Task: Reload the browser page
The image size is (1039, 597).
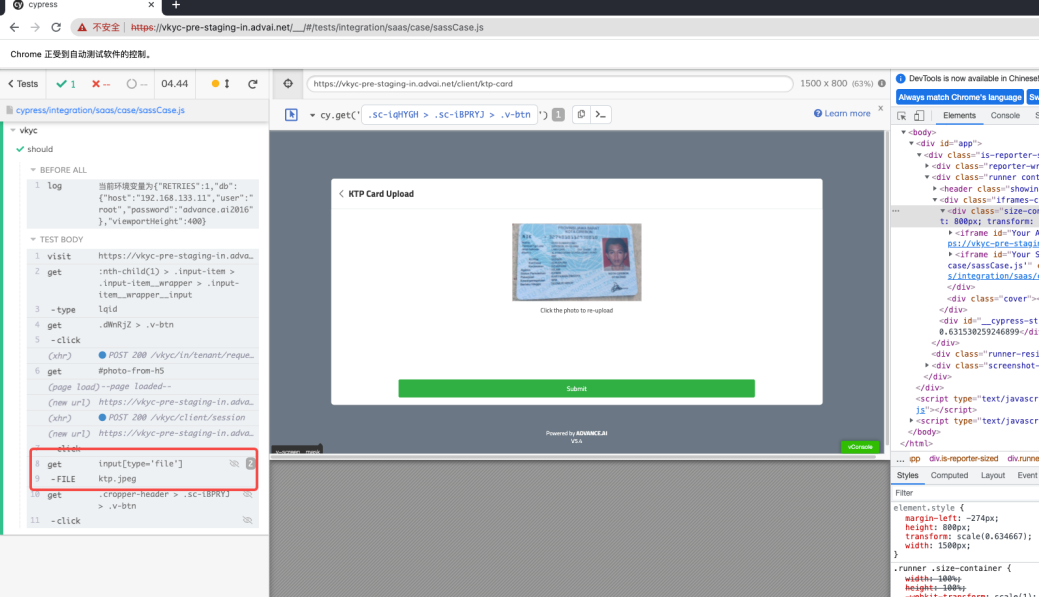Action: pyautogui.click(x=56, y=27)
